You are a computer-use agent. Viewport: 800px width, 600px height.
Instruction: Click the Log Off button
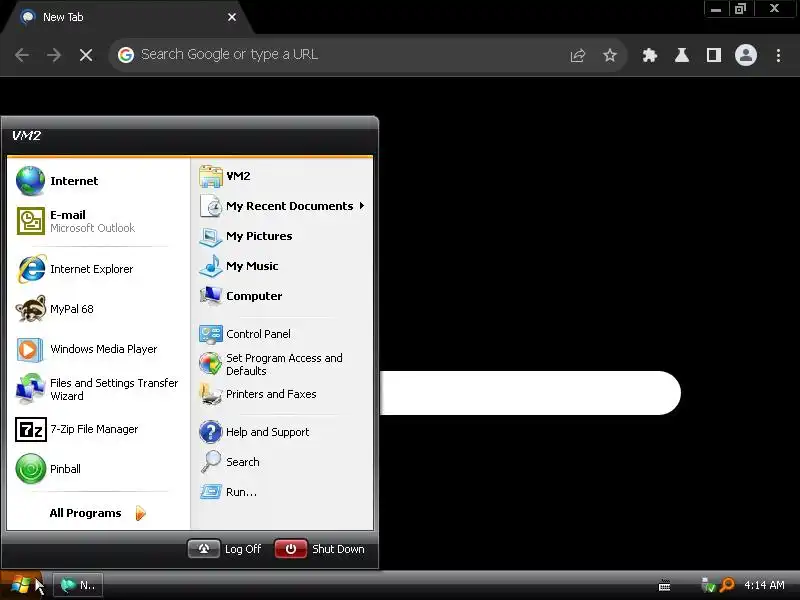pos(224,549)
